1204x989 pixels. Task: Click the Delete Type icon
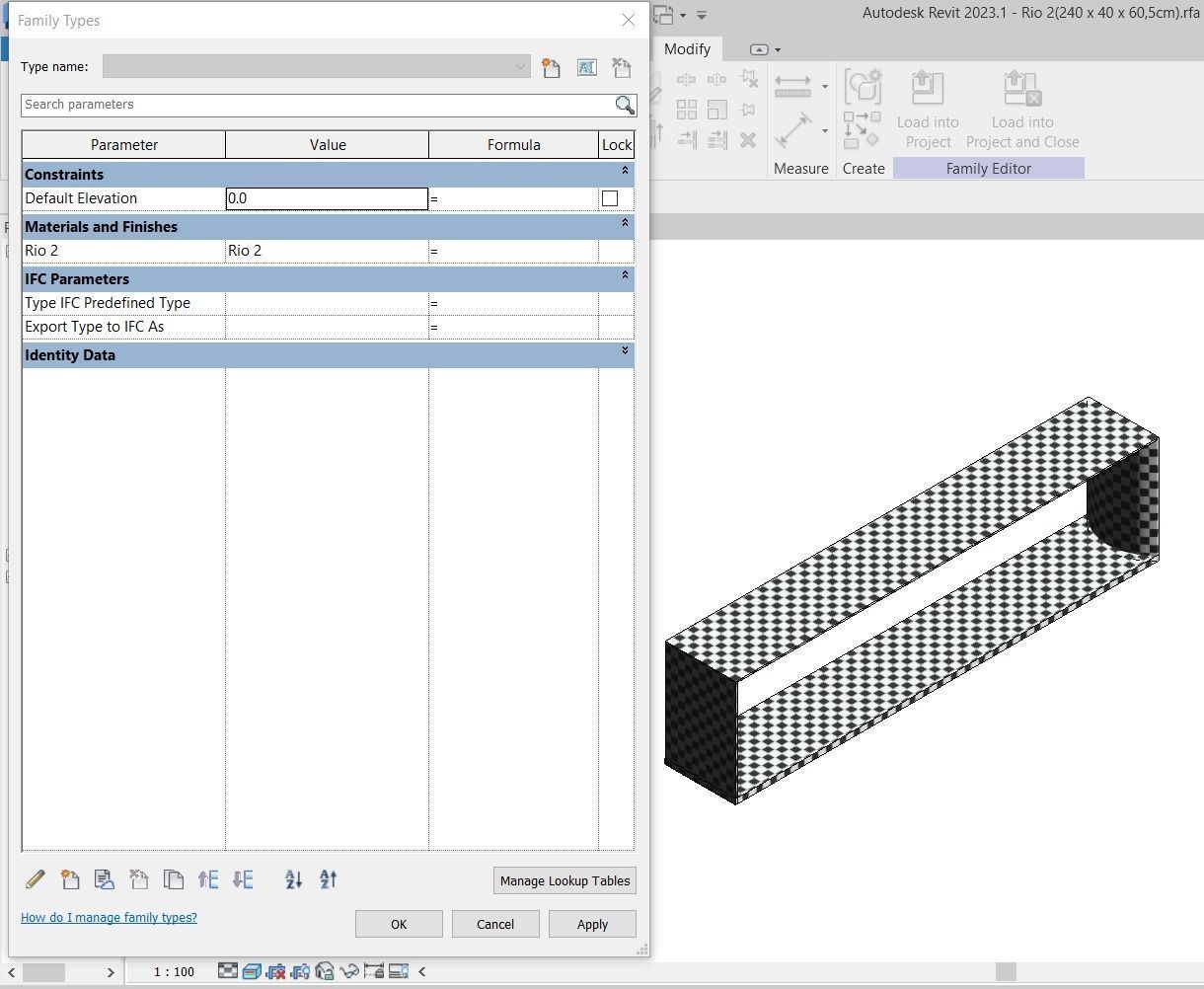[x=622, y=67]
